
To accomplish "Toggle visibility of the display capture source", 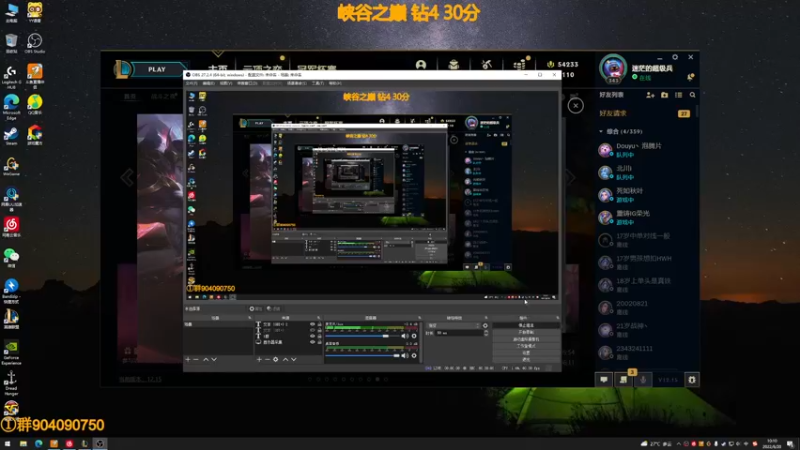I will coord(312,342).
